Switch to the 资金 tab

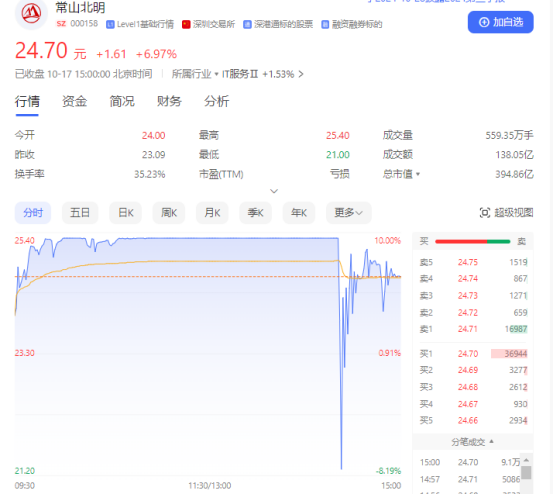coord(75,101)
